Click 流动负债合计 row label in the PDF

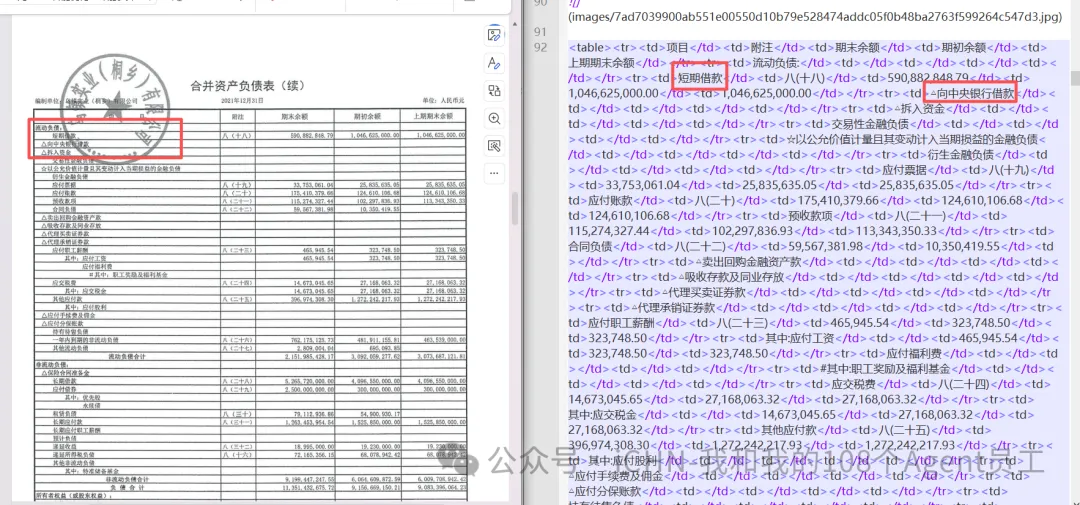[x=126, y=356]
